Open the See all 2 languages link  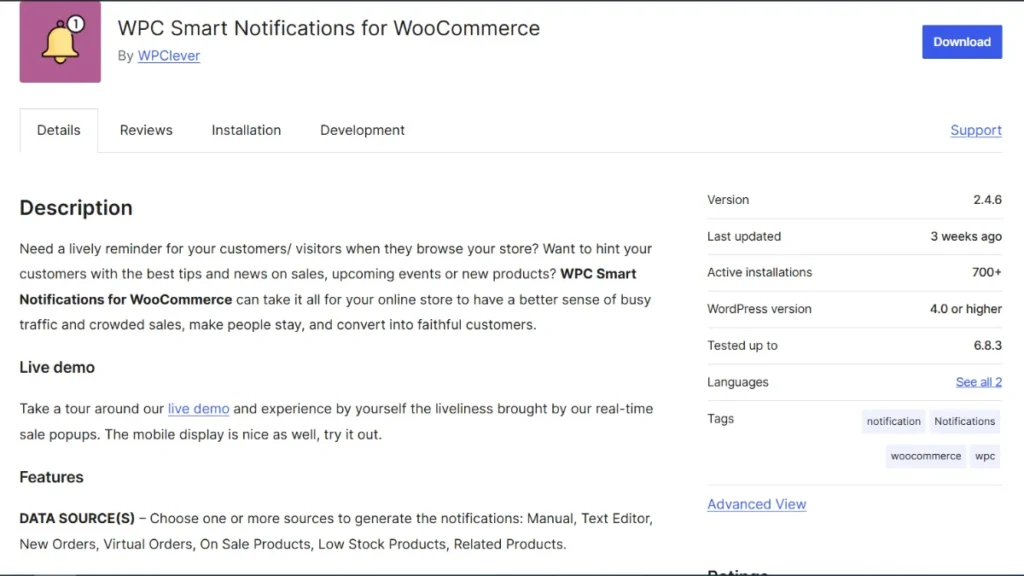tap(978, 382)
